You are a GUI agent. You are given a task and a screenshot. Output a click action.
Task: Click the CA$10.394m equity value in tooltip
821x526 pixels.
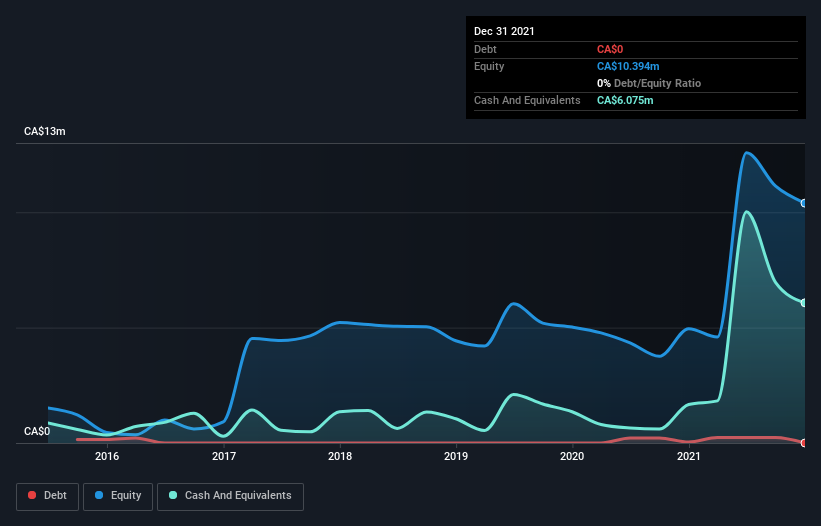coord(628,66)
